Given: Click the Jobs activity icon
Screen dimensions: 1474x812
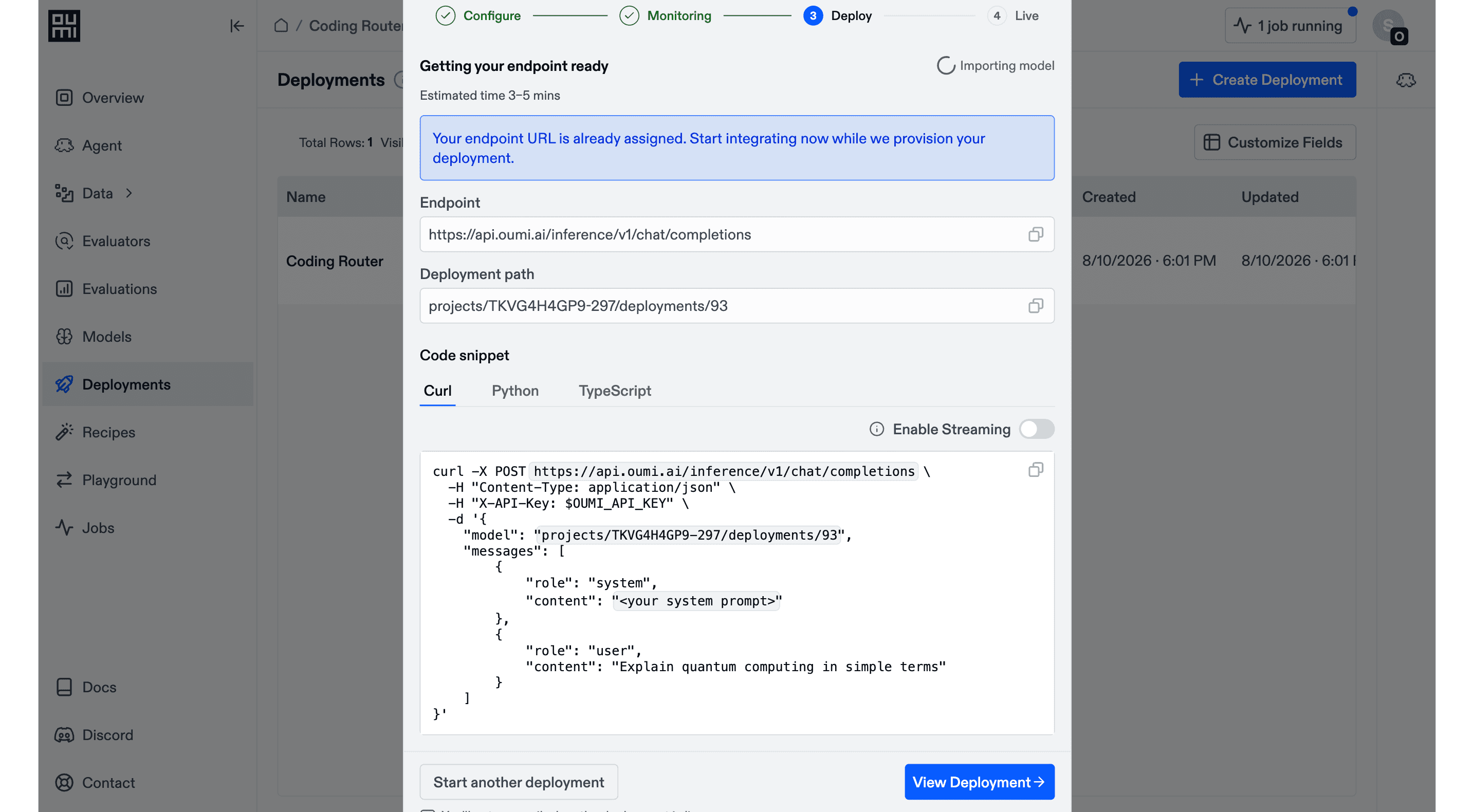Looking at the screenshot, I should click(64, 528).
